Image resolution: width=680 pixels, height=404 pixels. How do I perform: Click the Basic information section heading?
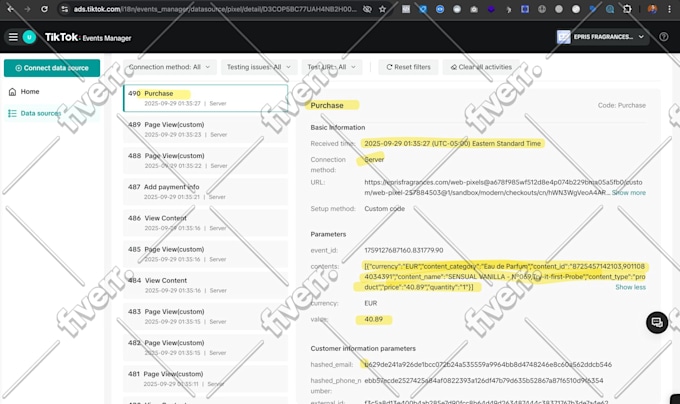337,127
